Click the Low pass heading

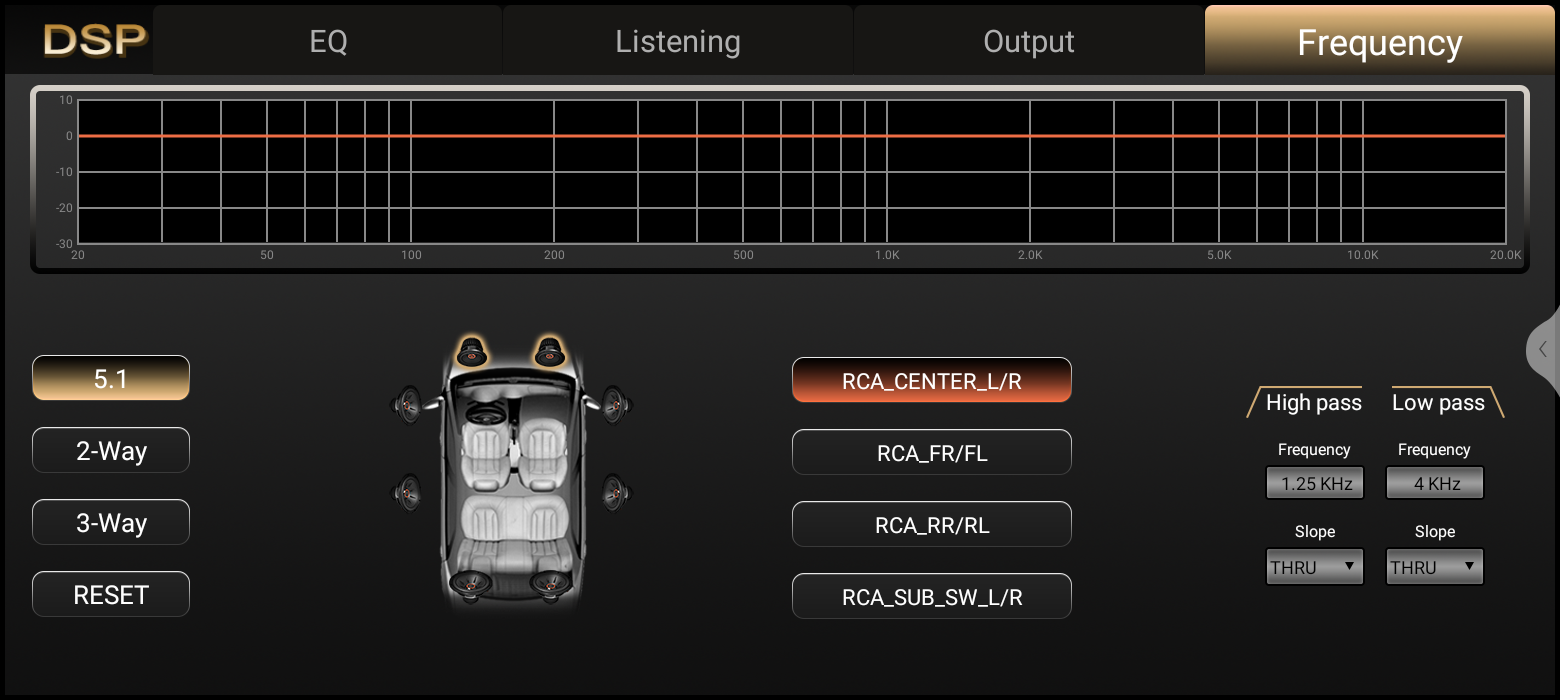point(1439,402)
